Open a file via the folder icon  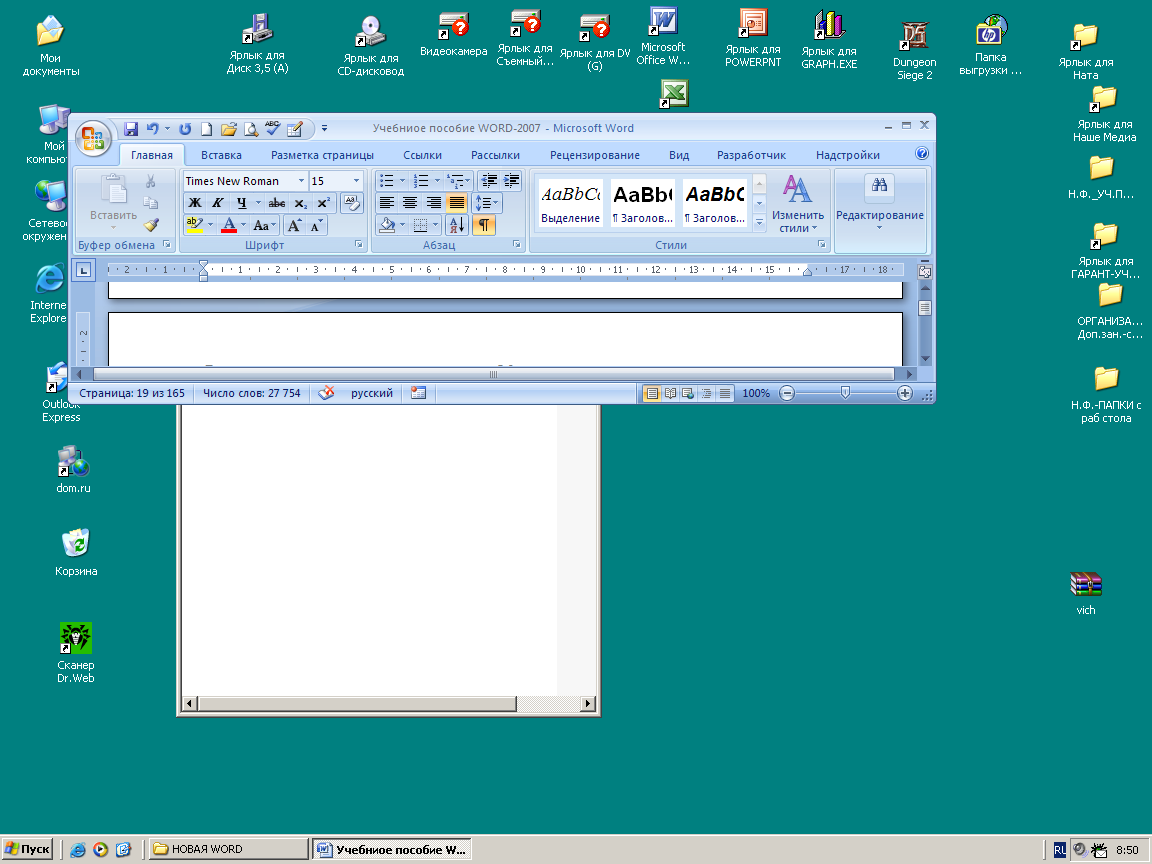(x=228, y=129)
